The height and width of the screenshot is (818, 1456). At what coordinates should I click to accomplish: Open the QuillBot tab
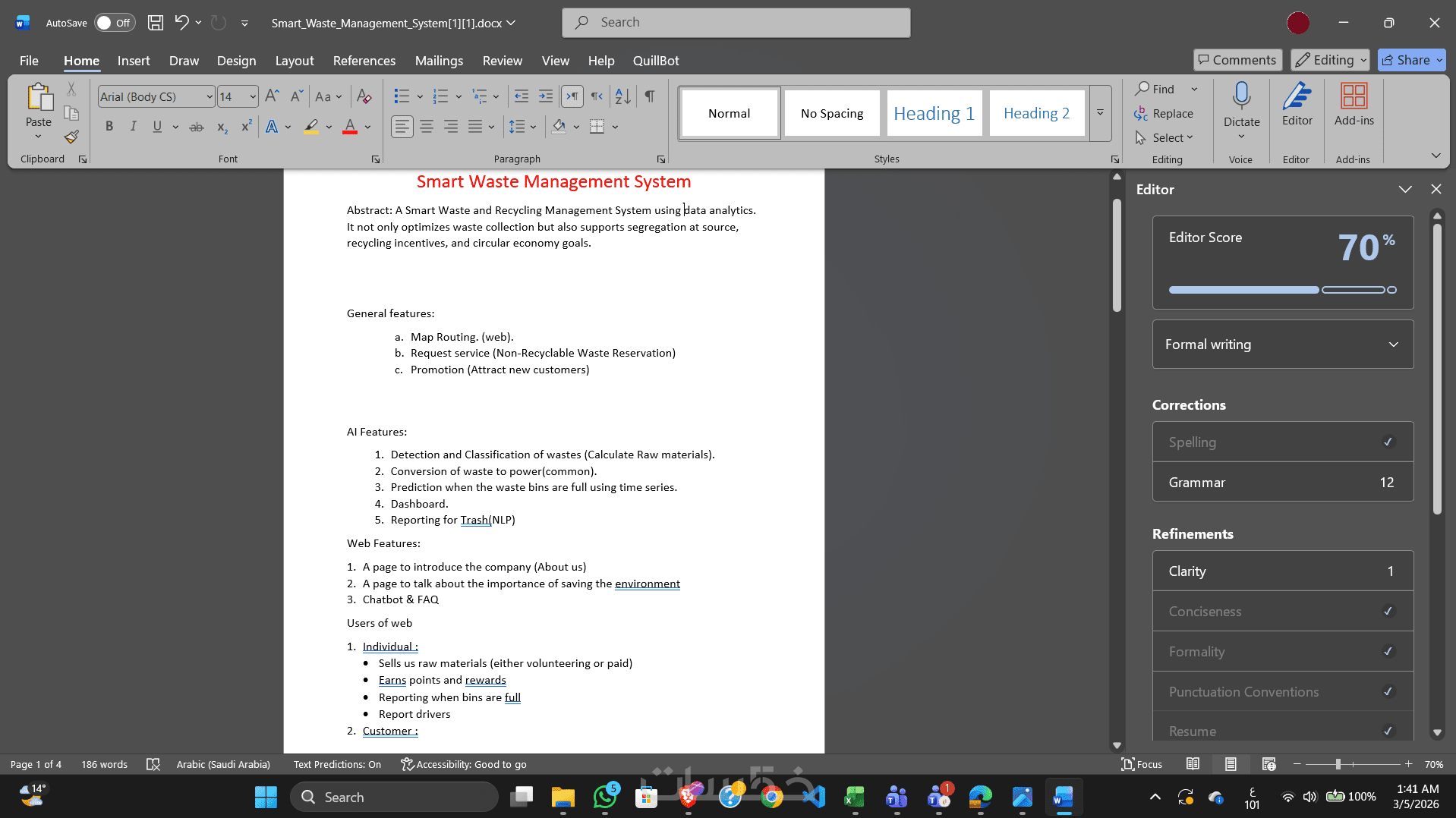click(656, 61)
